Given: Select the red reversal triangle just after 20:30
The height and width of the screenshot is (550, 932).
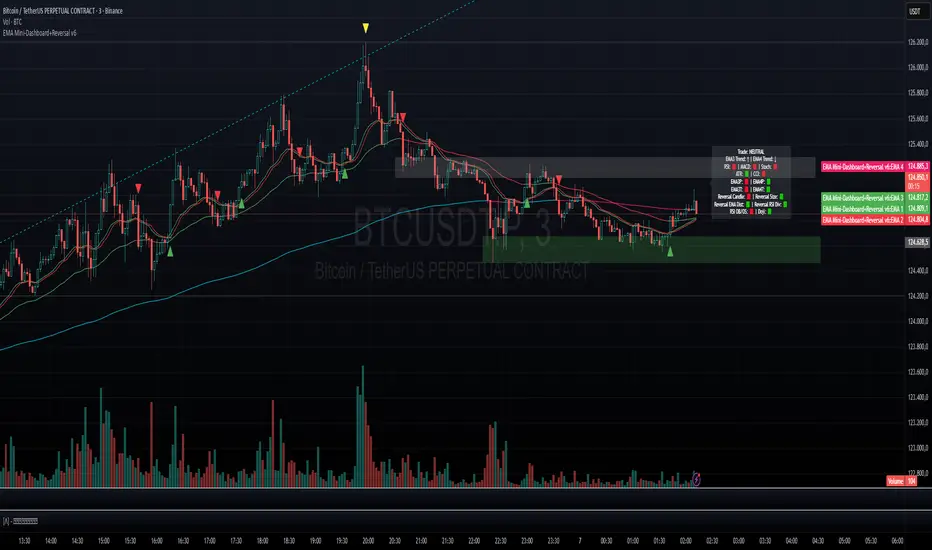Looking at the screenshot, I should pyautogui.click(x=402, y=117).
